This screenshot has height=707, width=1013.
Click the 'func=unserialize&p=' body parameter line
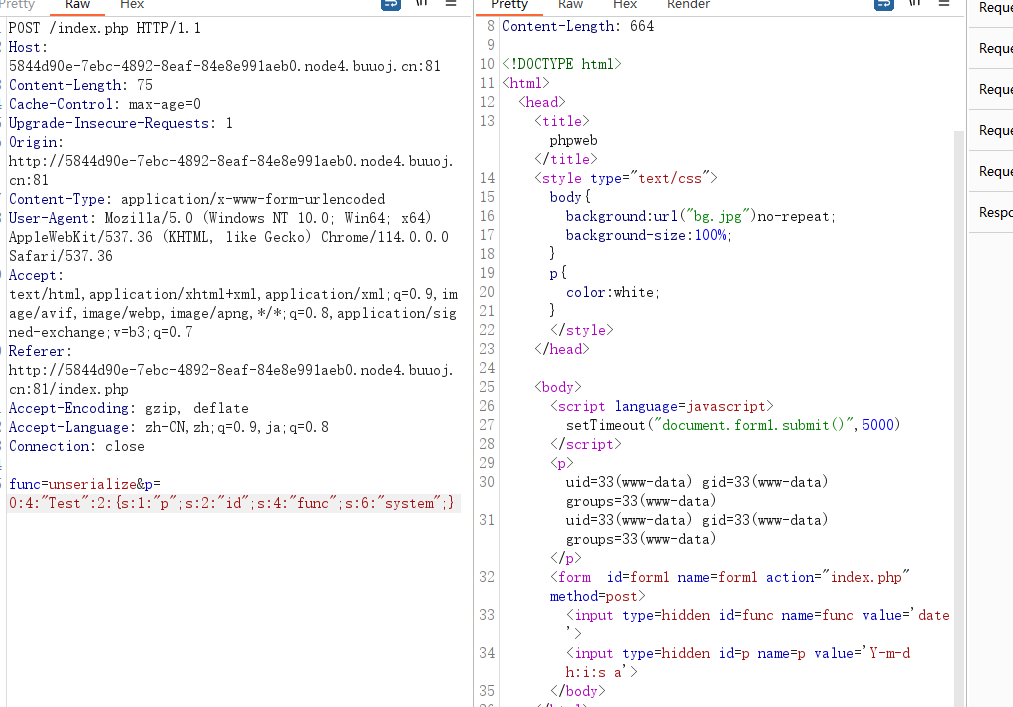click(85, 484)
